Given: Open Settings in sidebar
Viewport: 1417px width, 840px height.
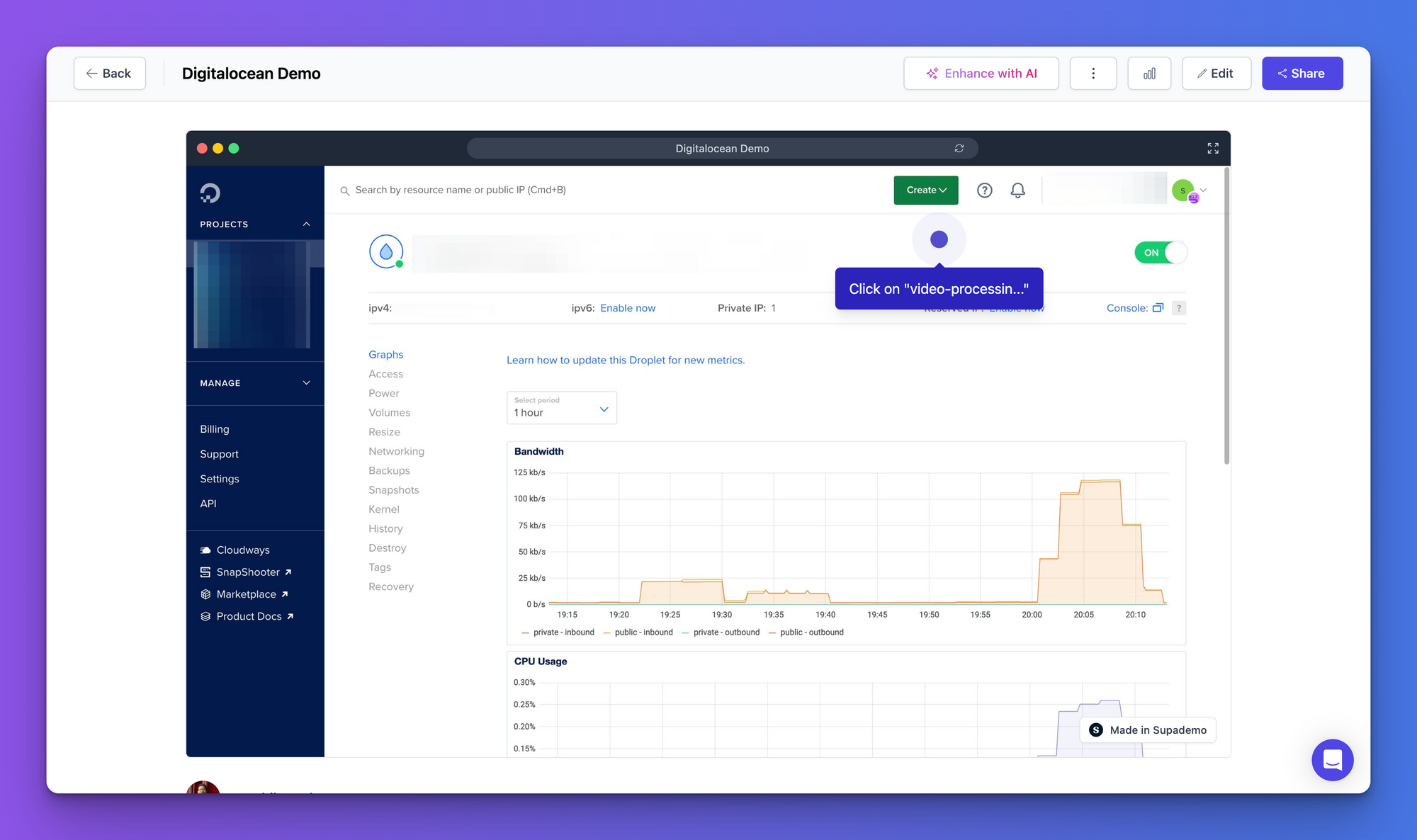Looking at the screenshot, I should tap(220, 479).
